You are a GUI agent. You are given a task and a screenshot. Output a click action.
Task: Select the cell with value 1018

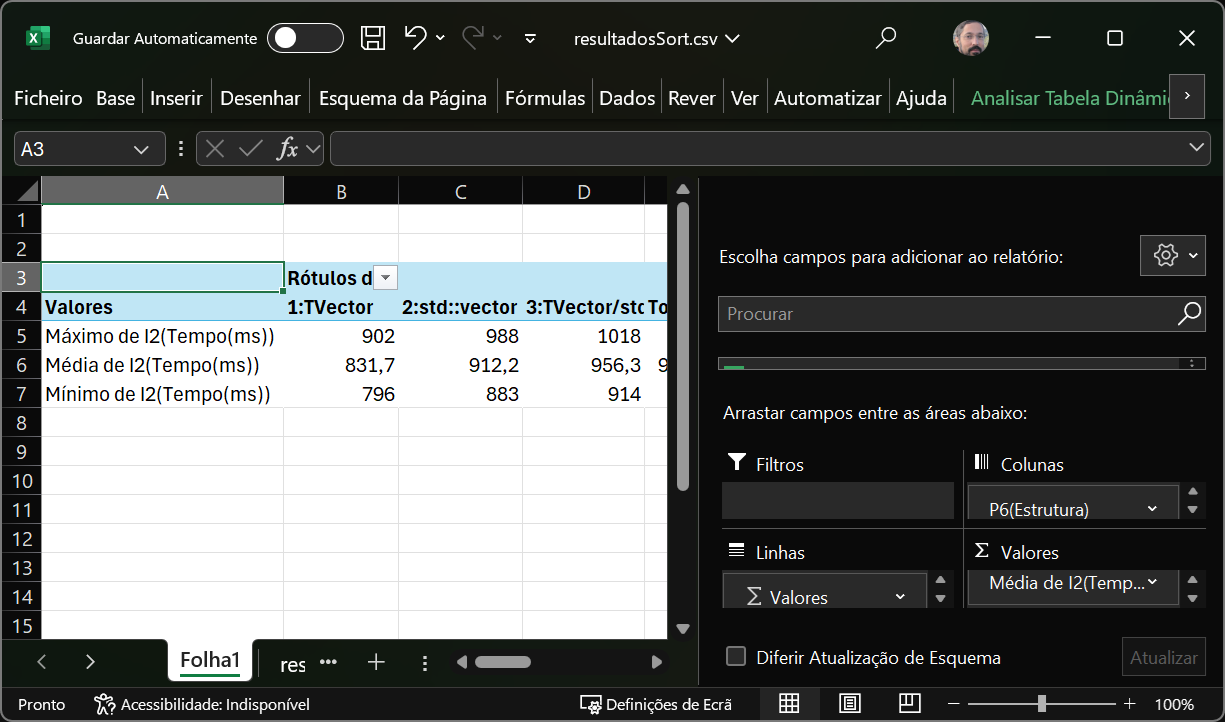click(x=584, y=336)
